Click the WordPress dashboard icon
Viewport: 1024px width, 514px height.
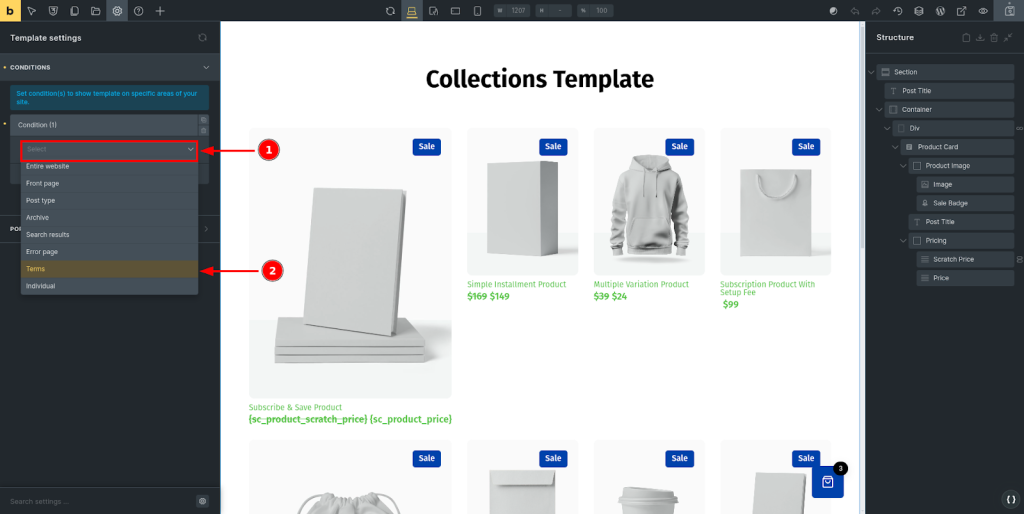pos(940,11)
